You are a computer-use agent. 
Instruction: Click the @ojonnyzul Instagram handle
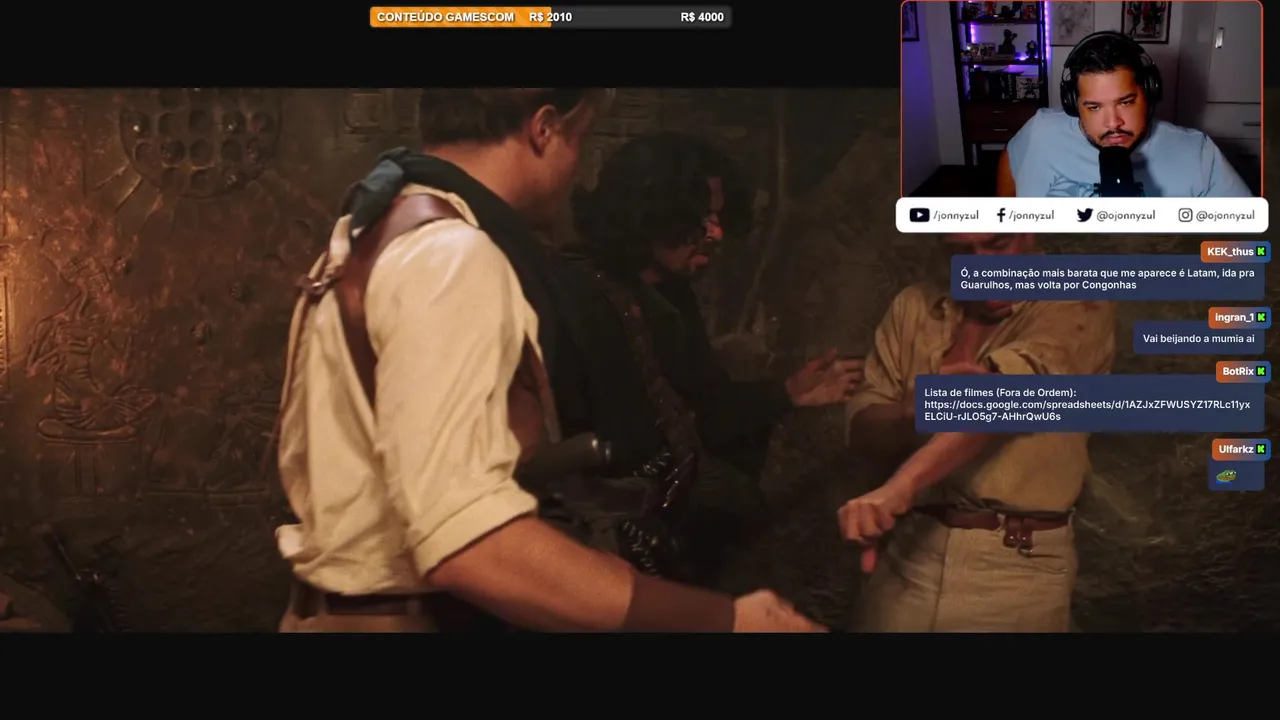tap(1226, 215)
